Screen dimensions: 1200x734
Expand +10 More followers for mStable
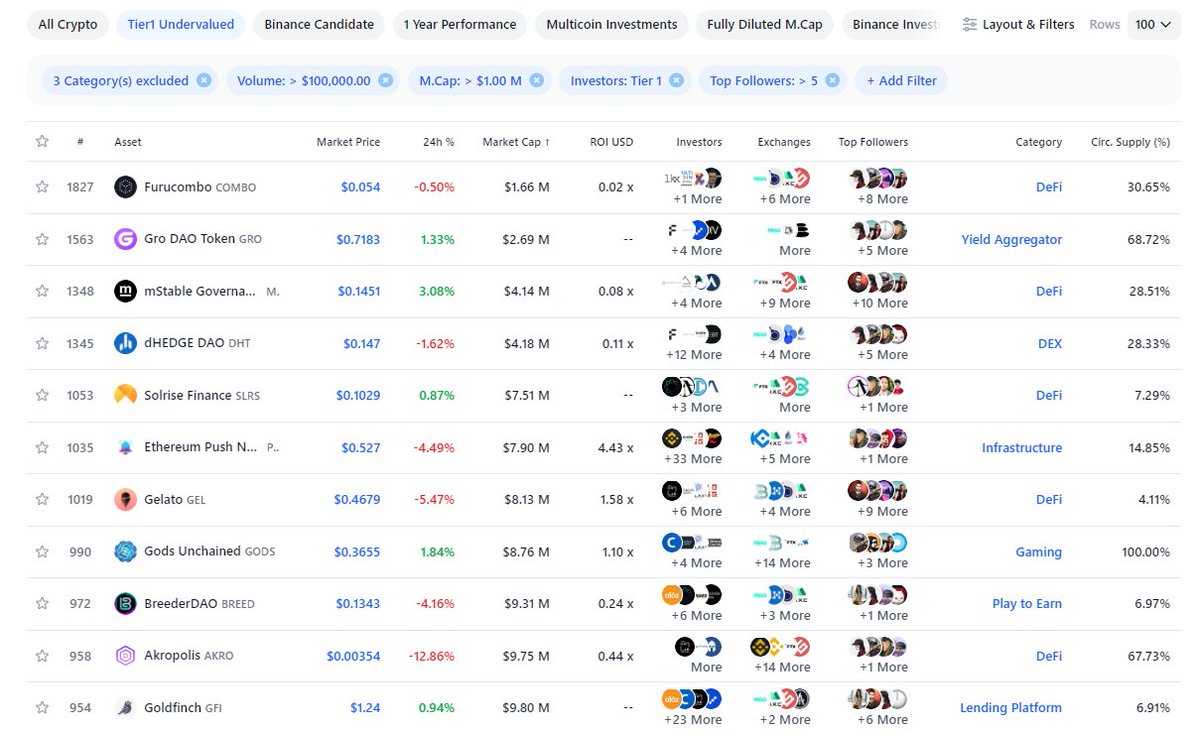click(879, 303)
